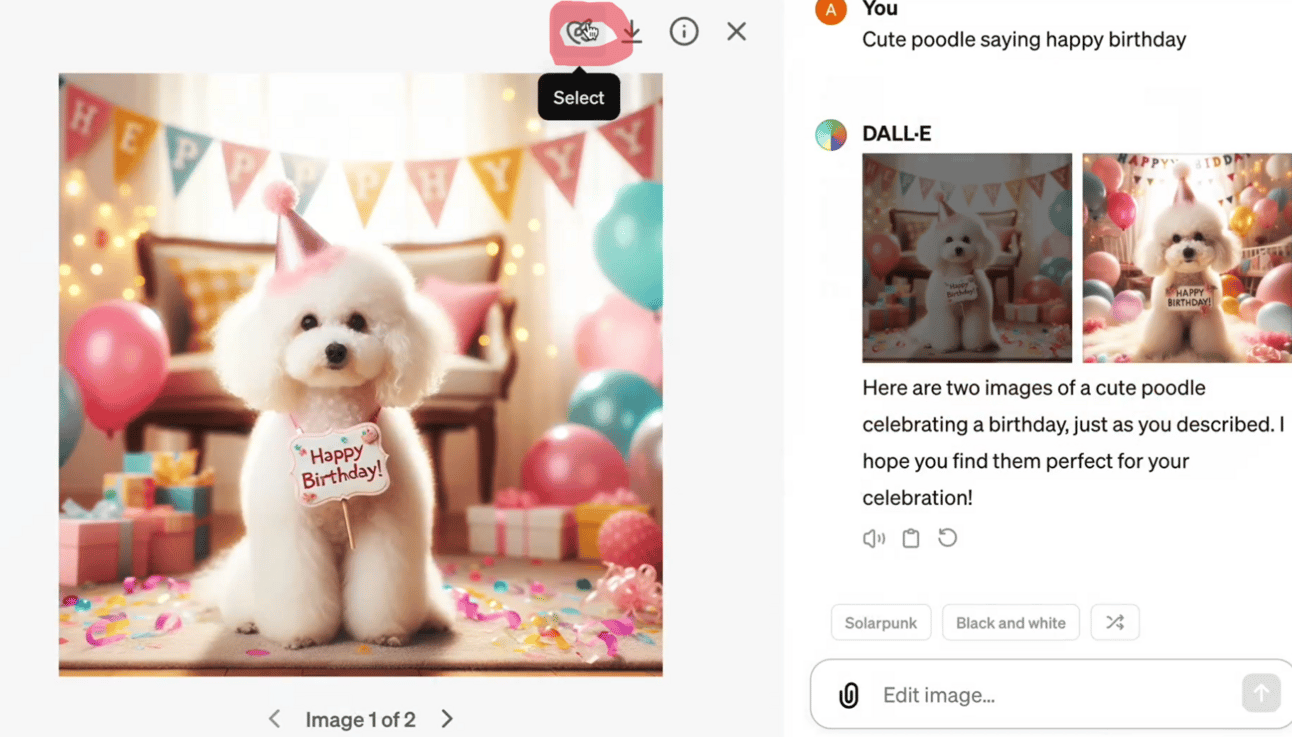Shuffle the style suggestions
The width and height of the screenshot is (1292, 737).
[x=1115, y=623]
